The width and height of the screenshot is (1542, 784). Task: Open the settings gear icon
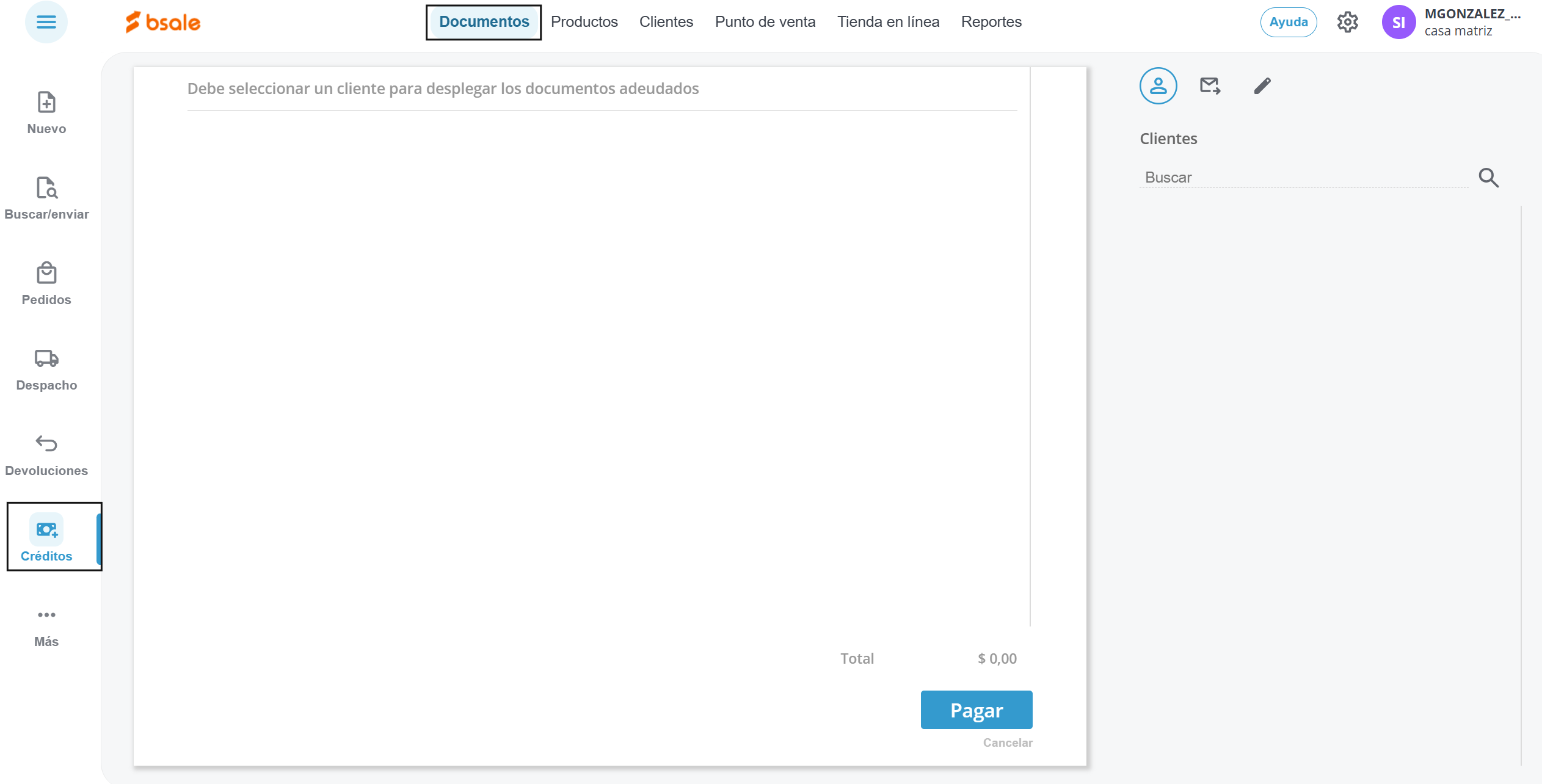tap(1347, 23)
